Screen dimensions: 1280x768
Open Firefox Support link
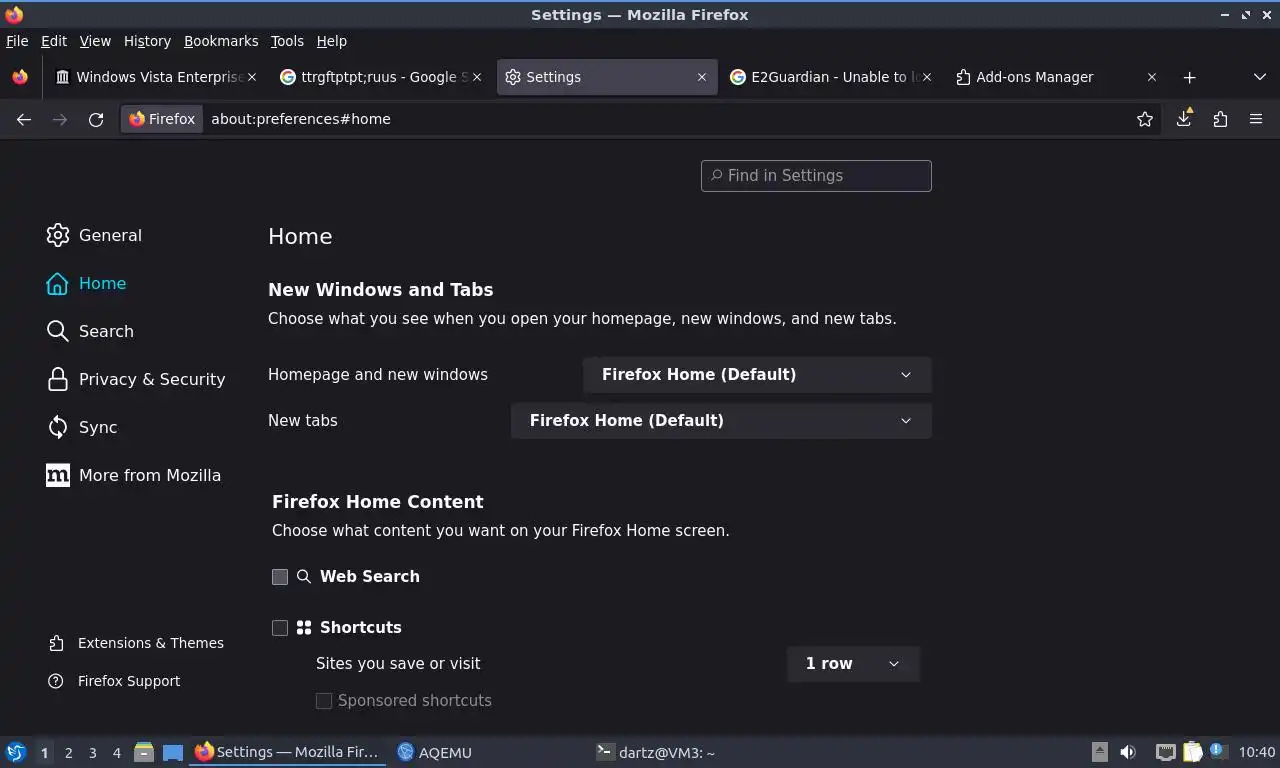115,681
